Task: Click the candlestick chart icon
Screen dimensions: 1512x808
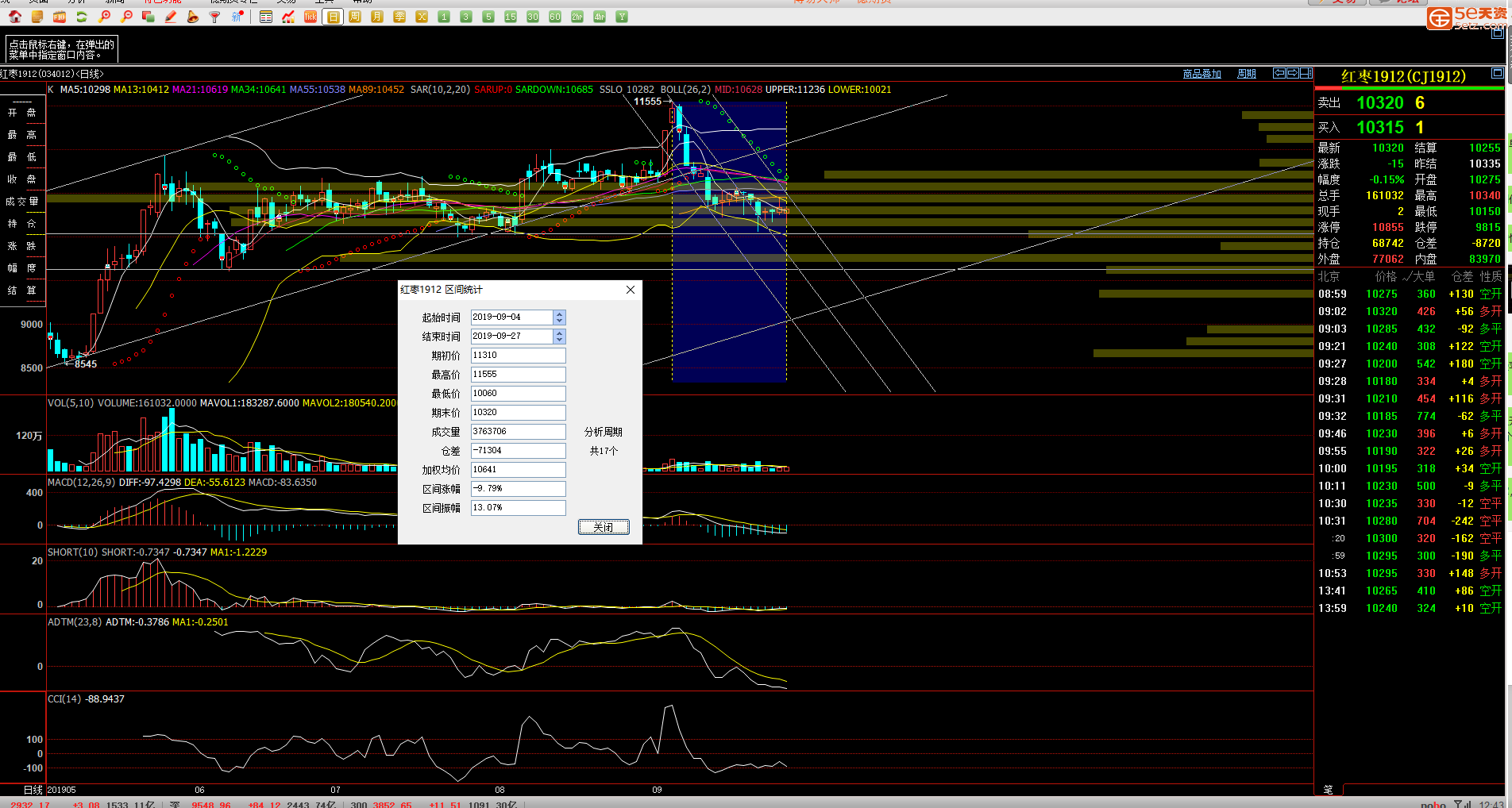Action: [288, 17]
